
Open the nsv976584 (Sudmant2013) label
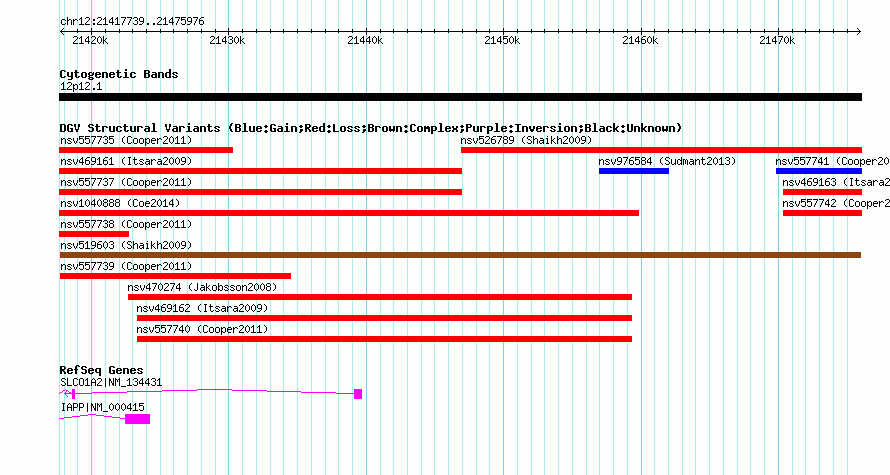pyautogui.click(x=667, y=161)
